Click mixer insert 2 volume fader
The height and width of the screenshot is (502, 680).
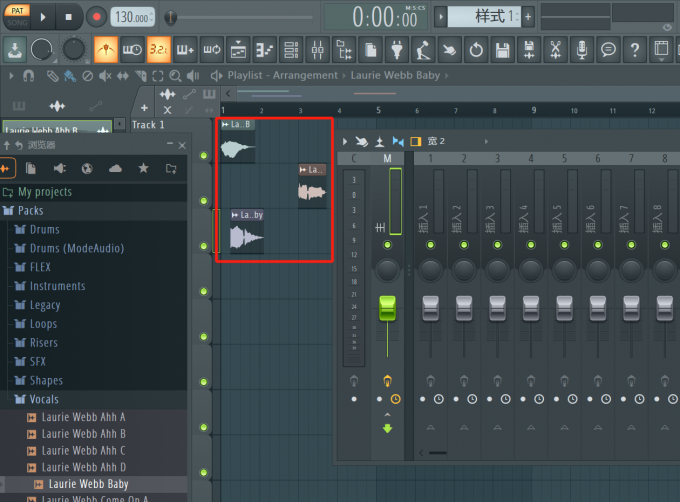464,308
